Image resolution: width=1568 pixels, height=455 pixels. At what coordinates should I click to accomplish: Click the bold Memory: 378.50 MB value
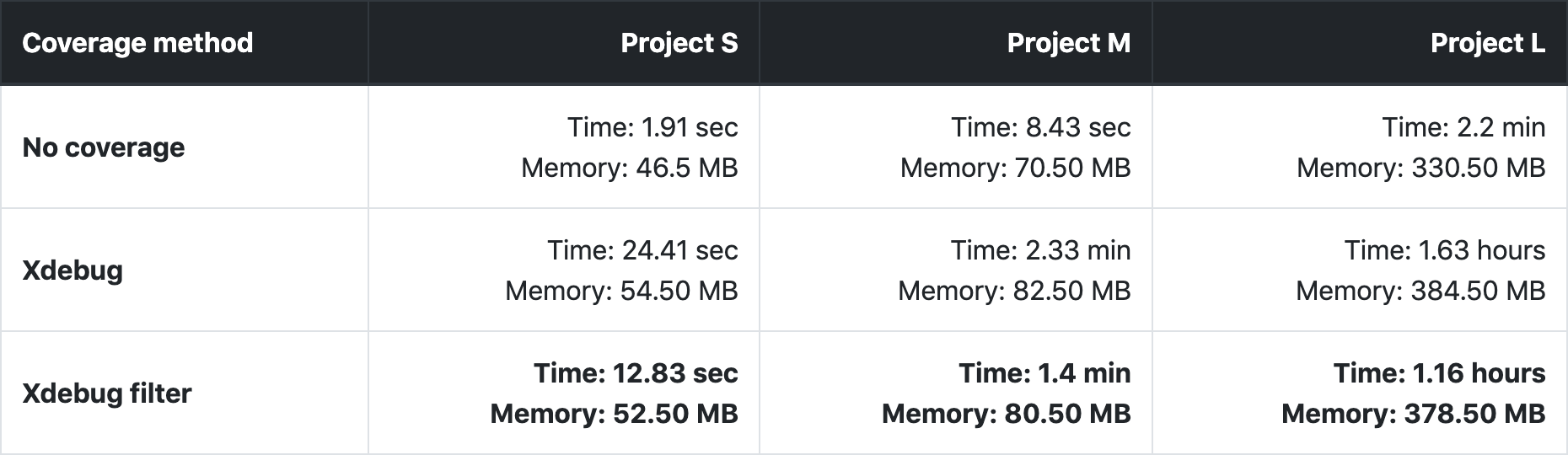click(1414, 414)
